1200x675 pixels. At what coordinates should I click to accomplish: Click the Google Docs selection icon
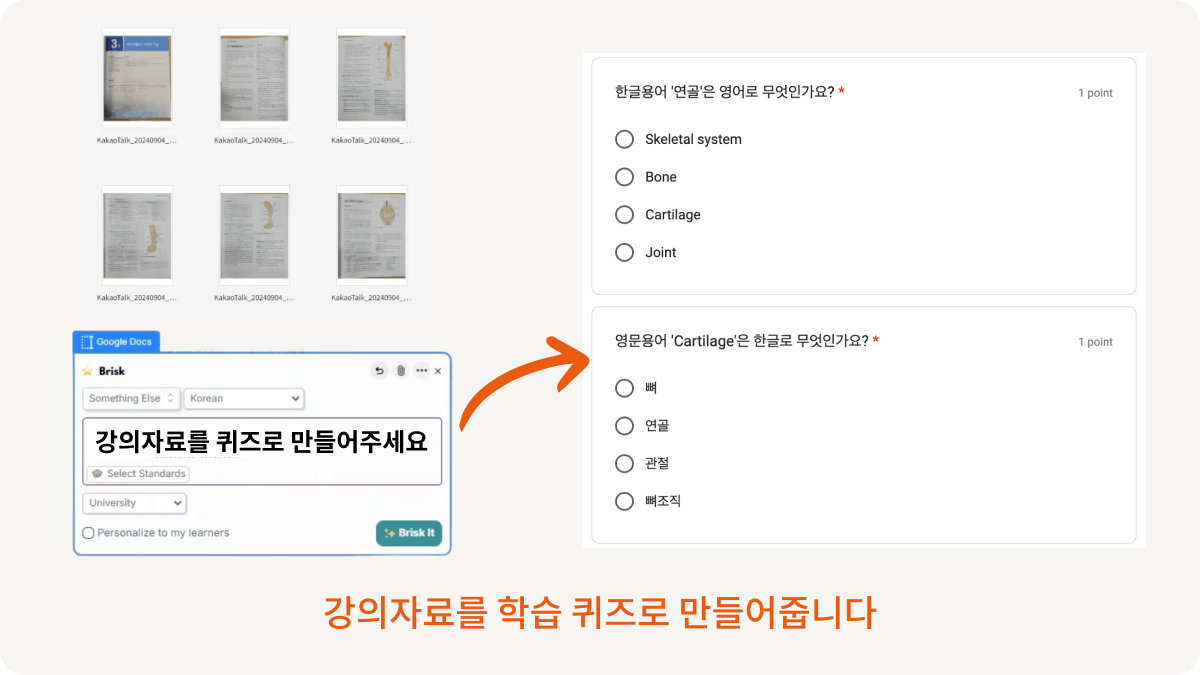[87, 342]
